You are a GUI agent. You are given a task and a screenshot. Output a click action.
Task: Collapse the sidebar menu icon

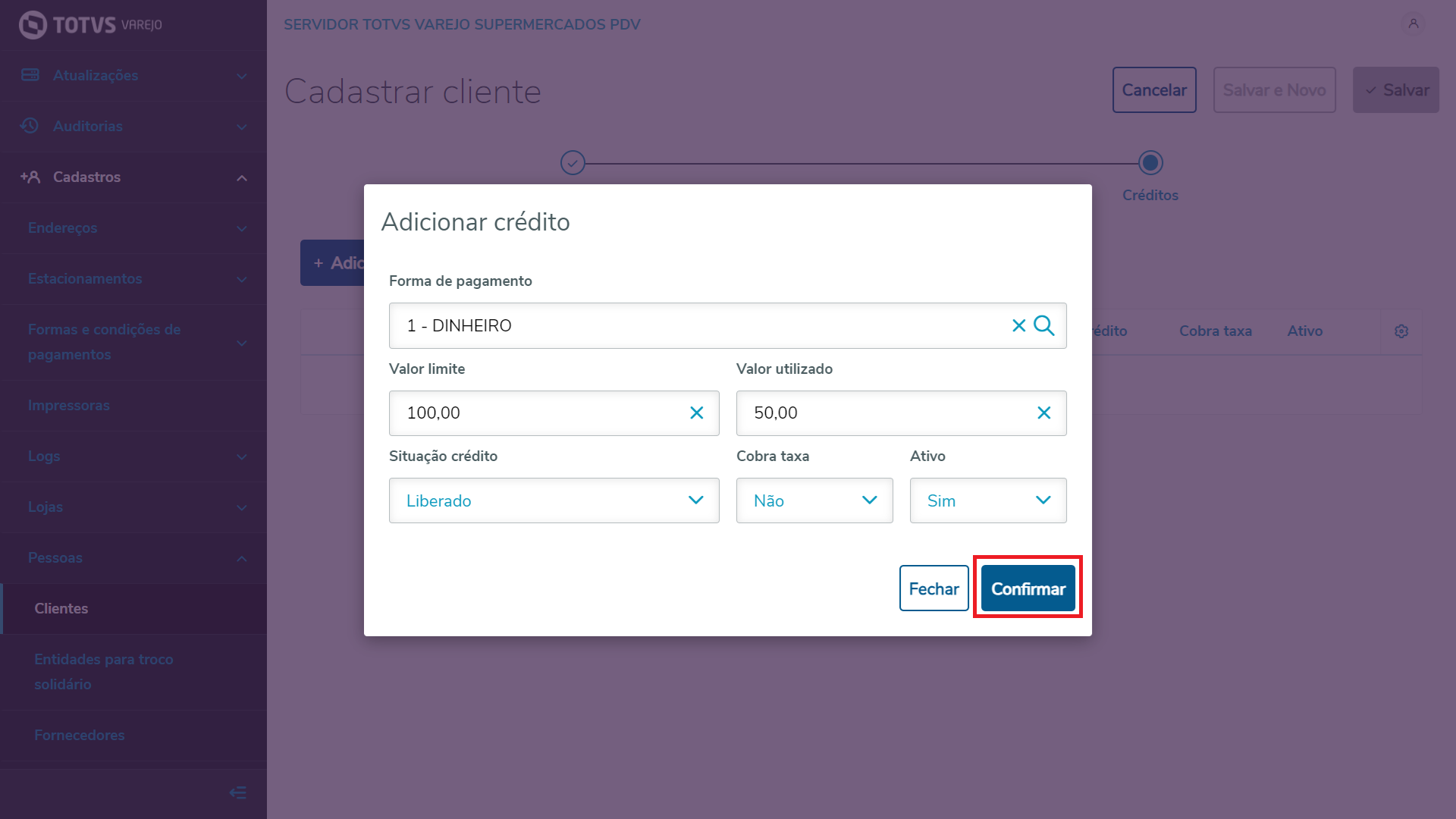(237, 792)
